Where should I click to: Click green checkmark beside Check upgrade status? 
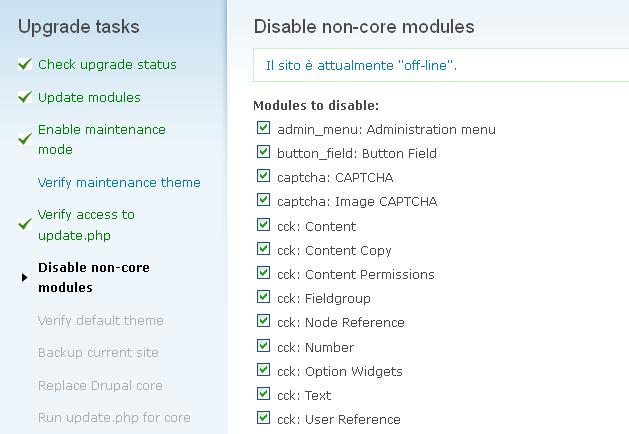pos(25,64)
